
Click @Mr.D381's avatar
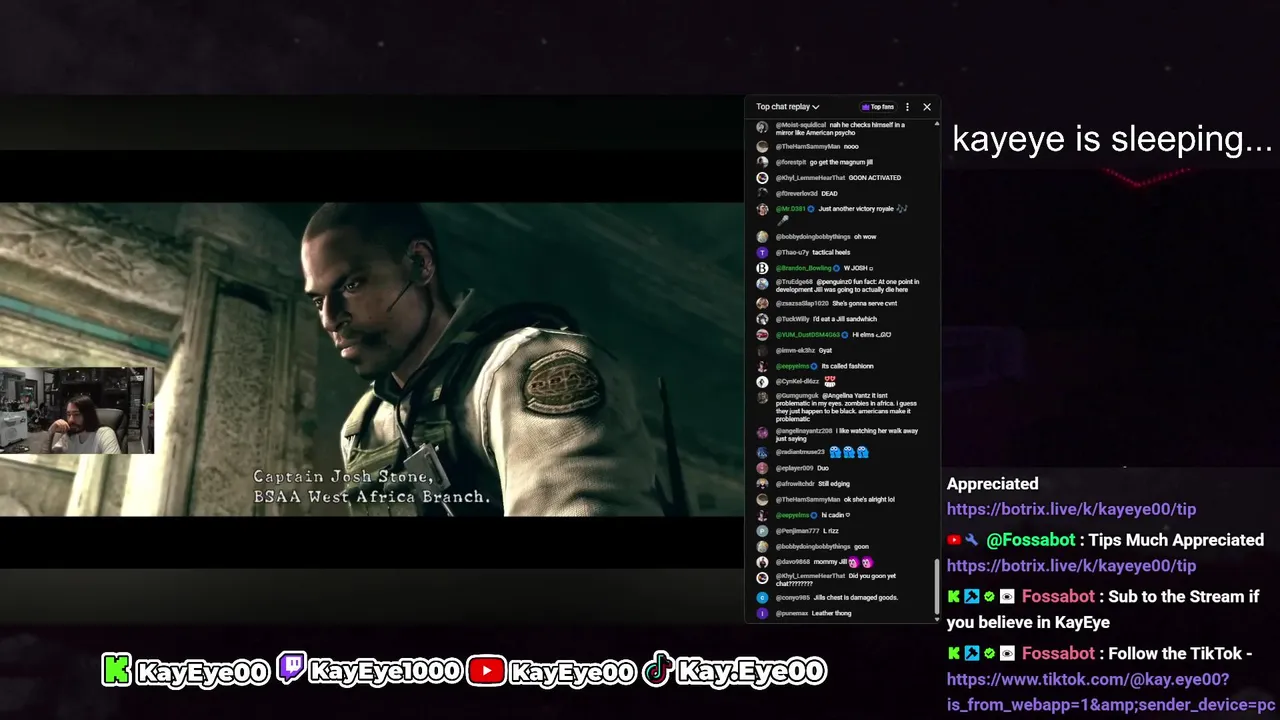(x=762, y=209)
